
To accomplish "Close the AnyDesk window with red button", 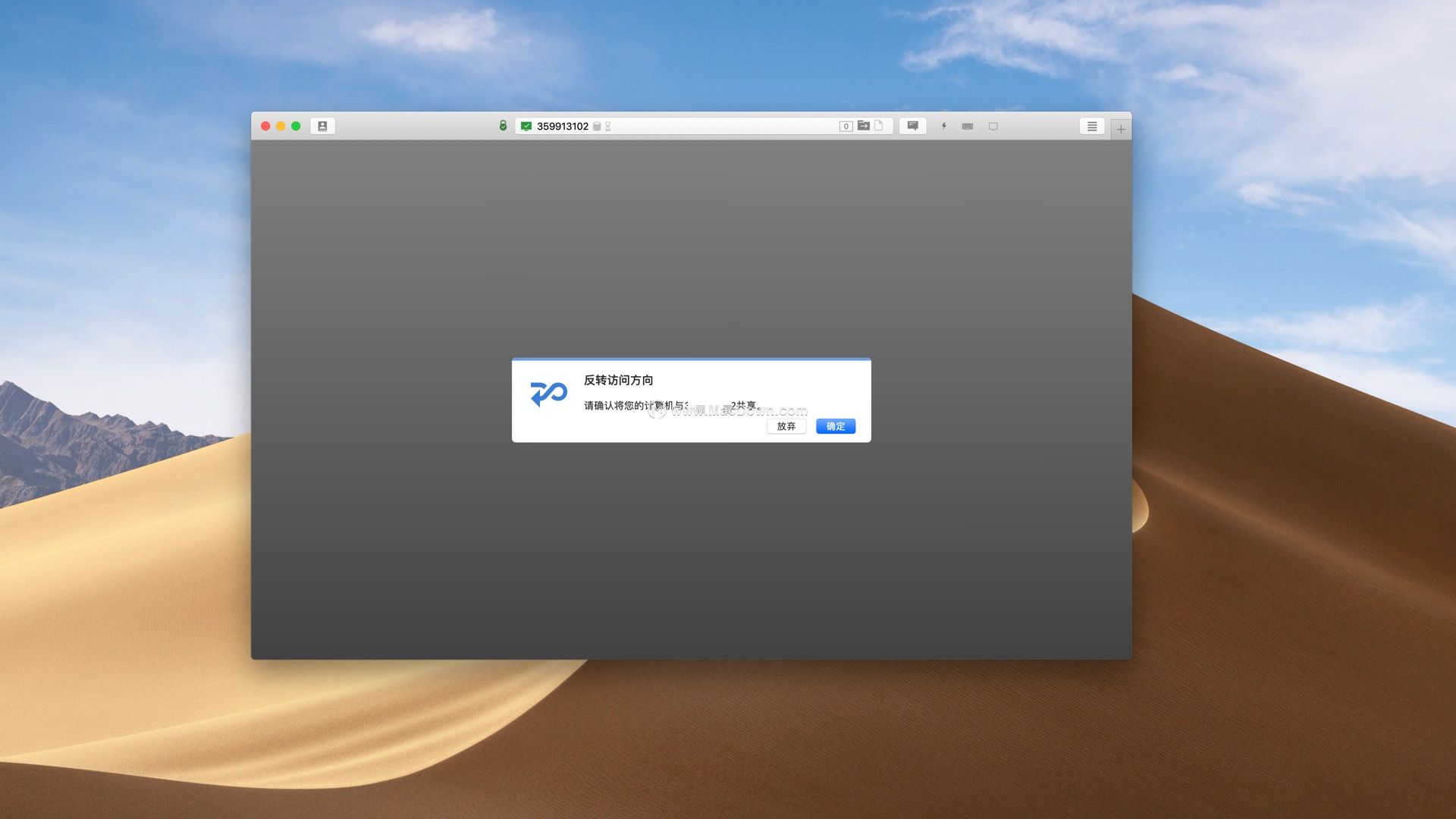I will pos(265,126).
